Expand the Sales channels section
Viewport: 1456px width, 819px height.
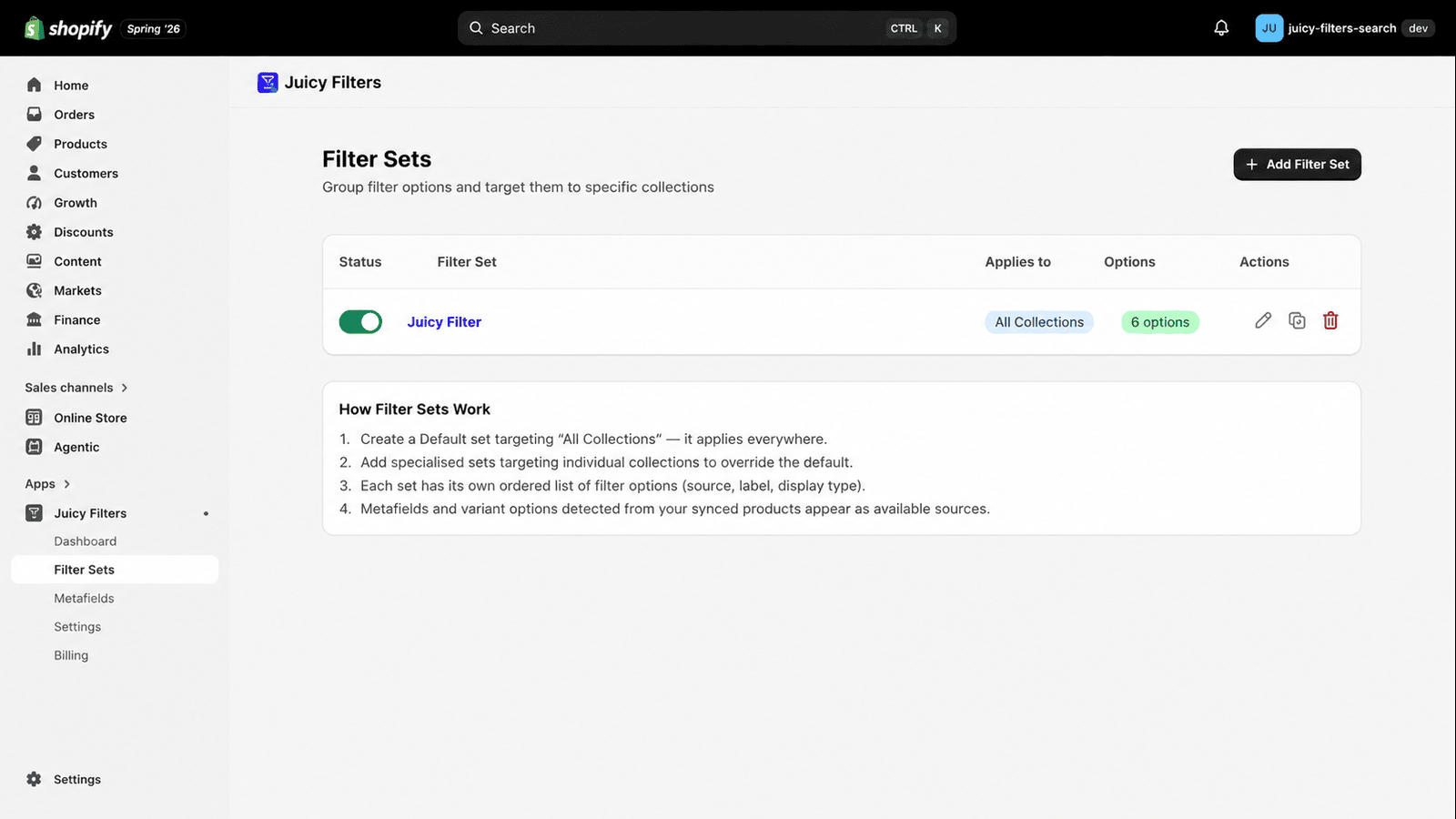tap(76, 388)
